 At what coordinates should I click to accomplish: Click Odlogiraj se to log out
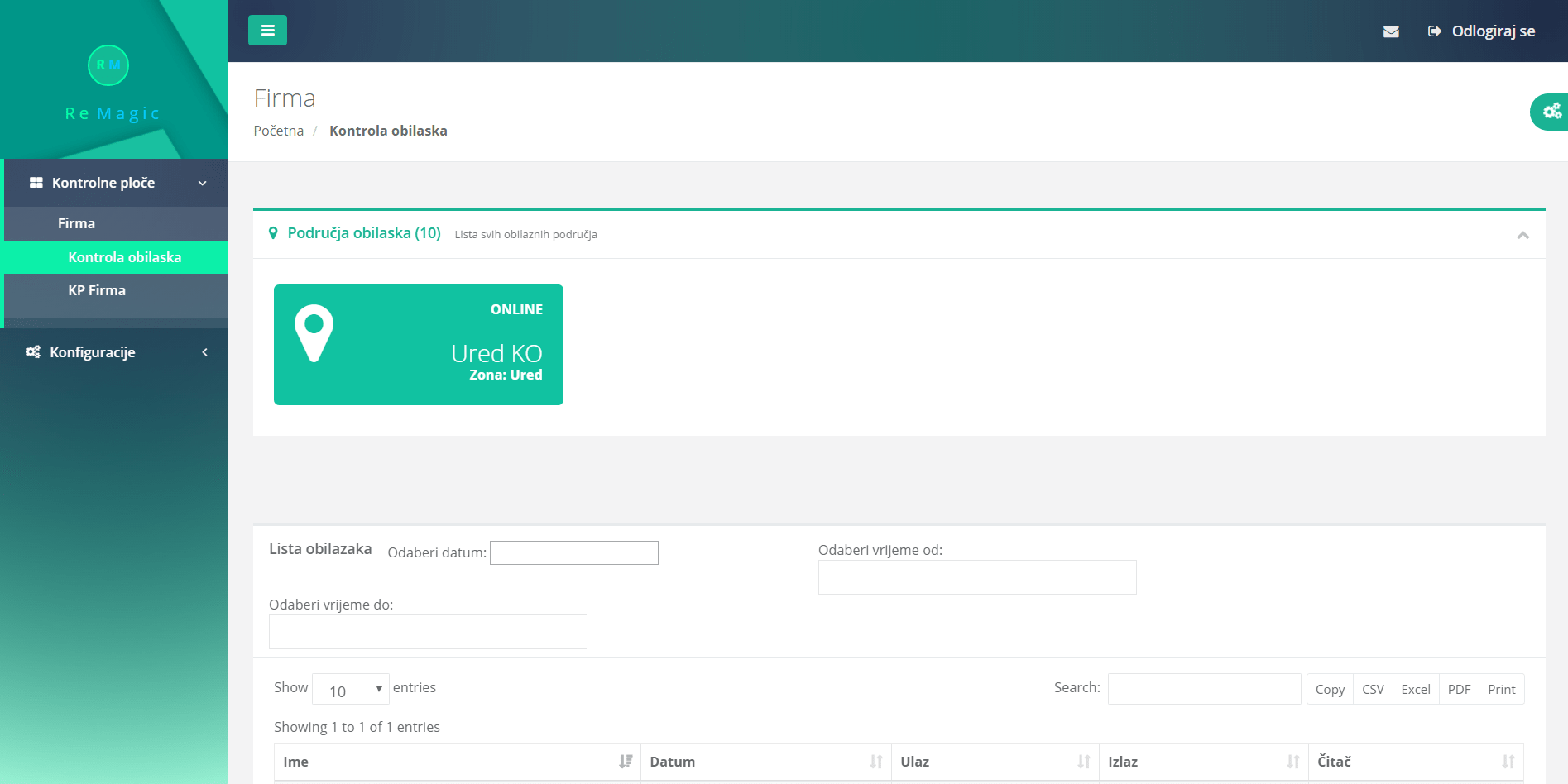pos(1482,31)
